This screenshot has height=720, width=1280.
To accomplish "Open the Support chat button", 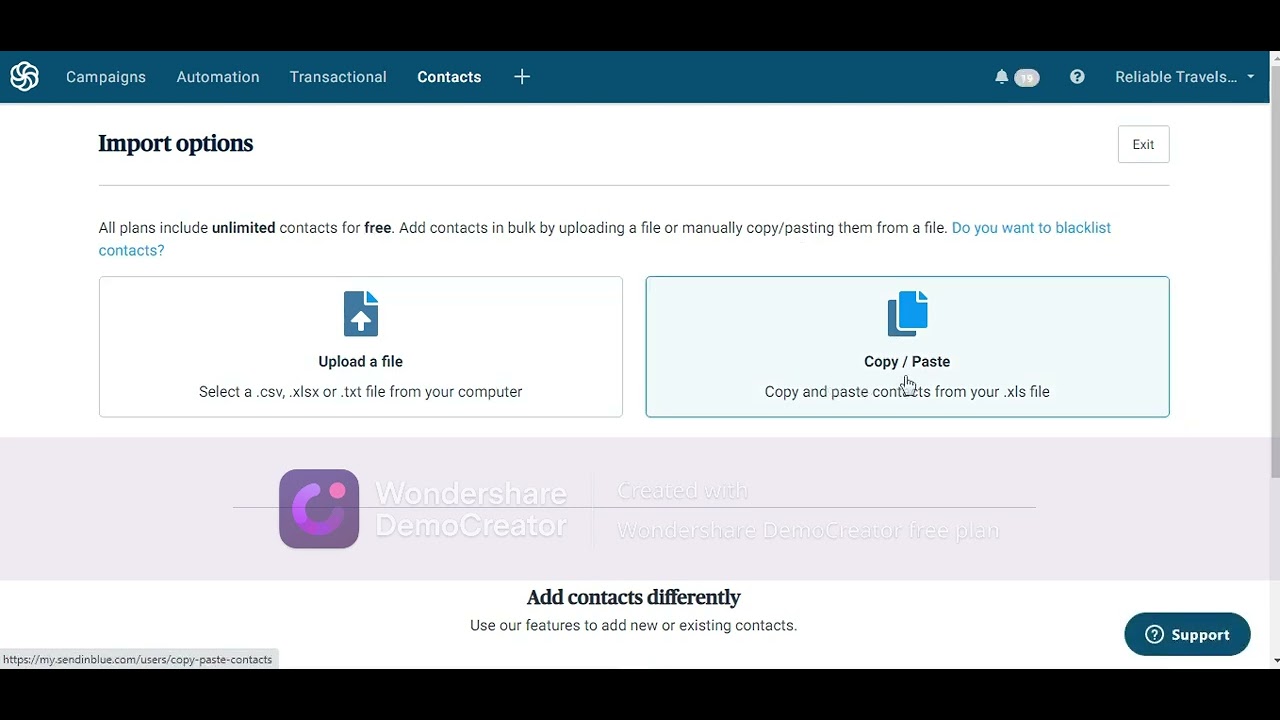I will tap(1187, 634).
